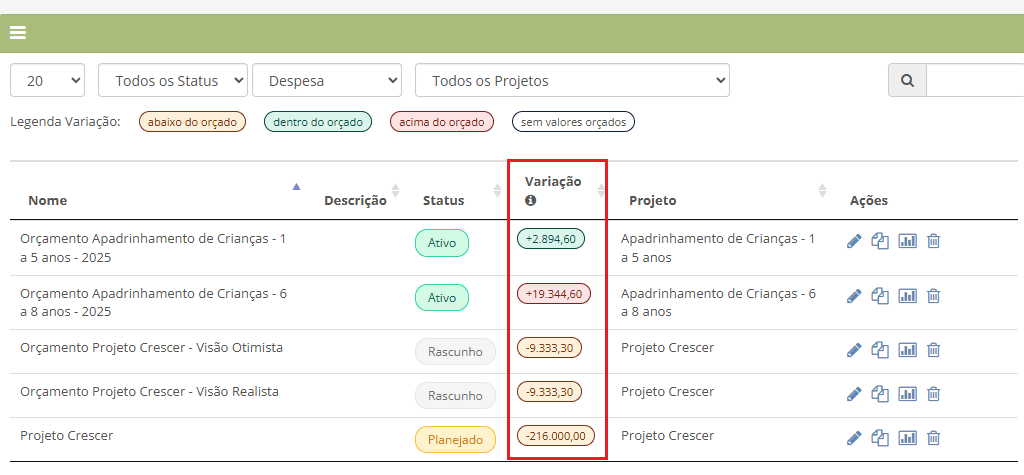Viewport: 1024px width, 475px height.
Task: Expand the Todos os Projetos dropdown
Action: point(572,81)
